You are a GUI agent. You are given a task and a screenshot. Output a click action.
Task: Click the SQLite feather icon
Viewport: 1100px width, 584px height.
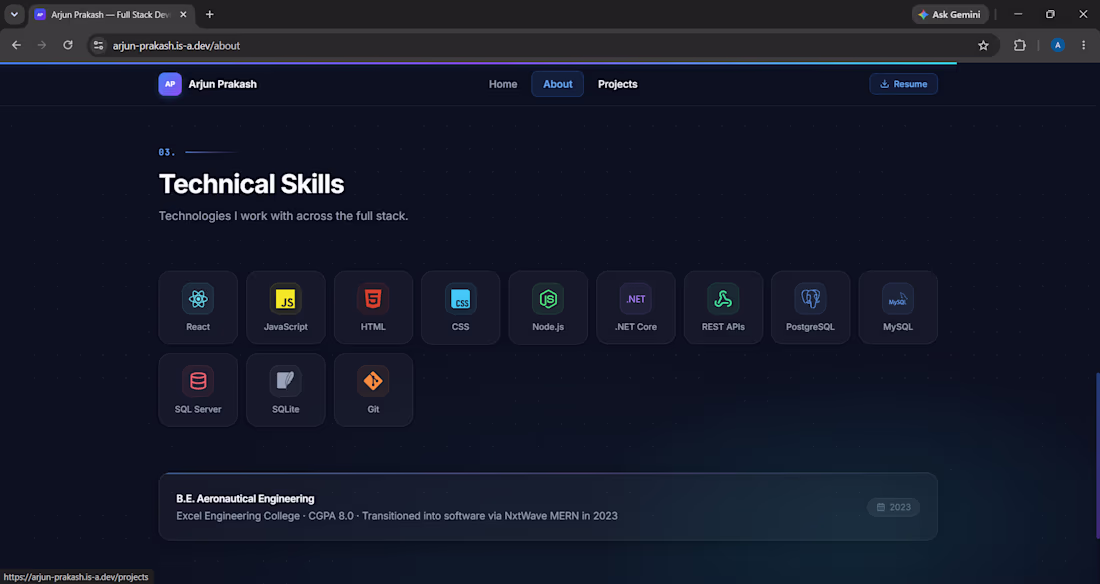coord(286,381)
